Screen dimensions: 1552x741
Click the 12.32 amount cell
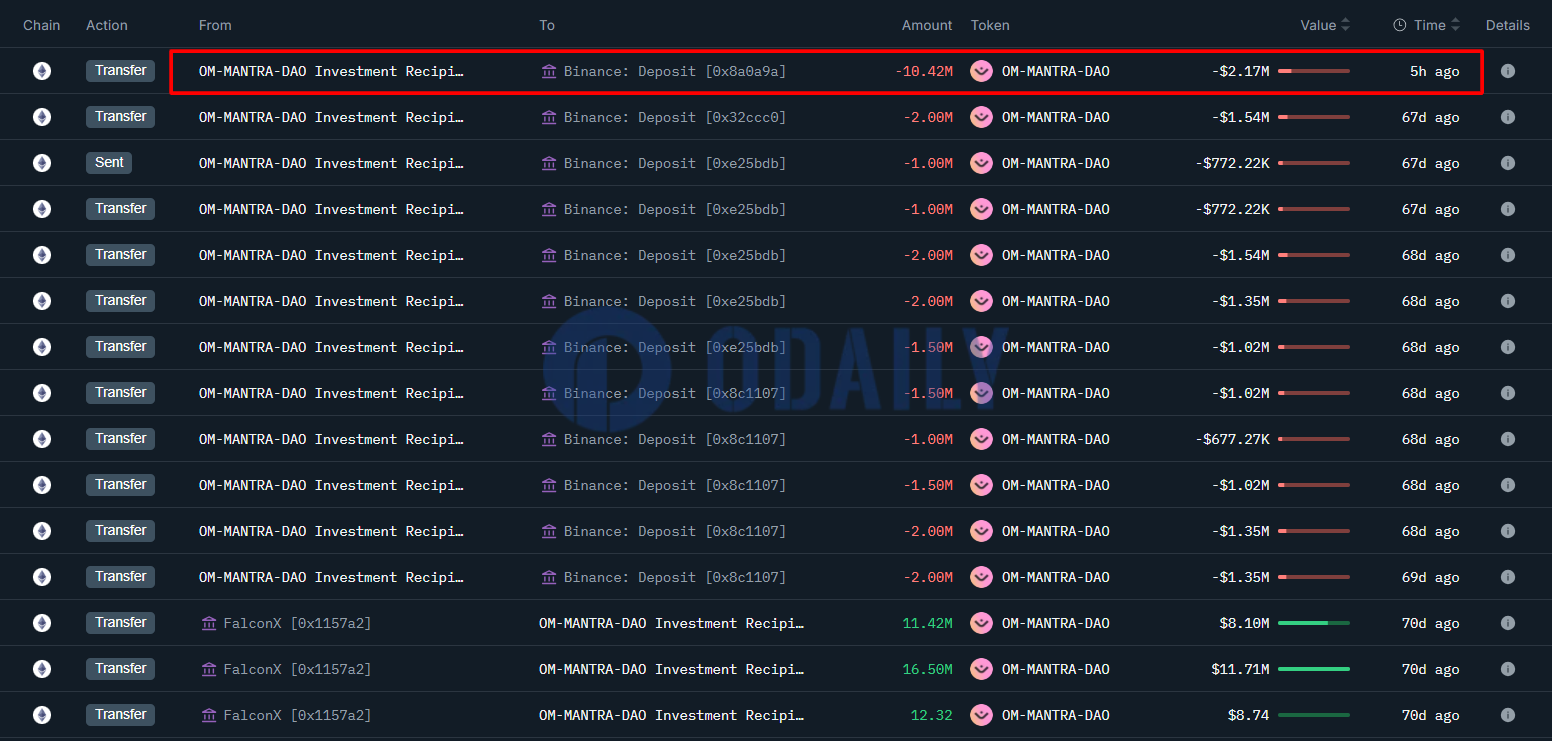931,715
